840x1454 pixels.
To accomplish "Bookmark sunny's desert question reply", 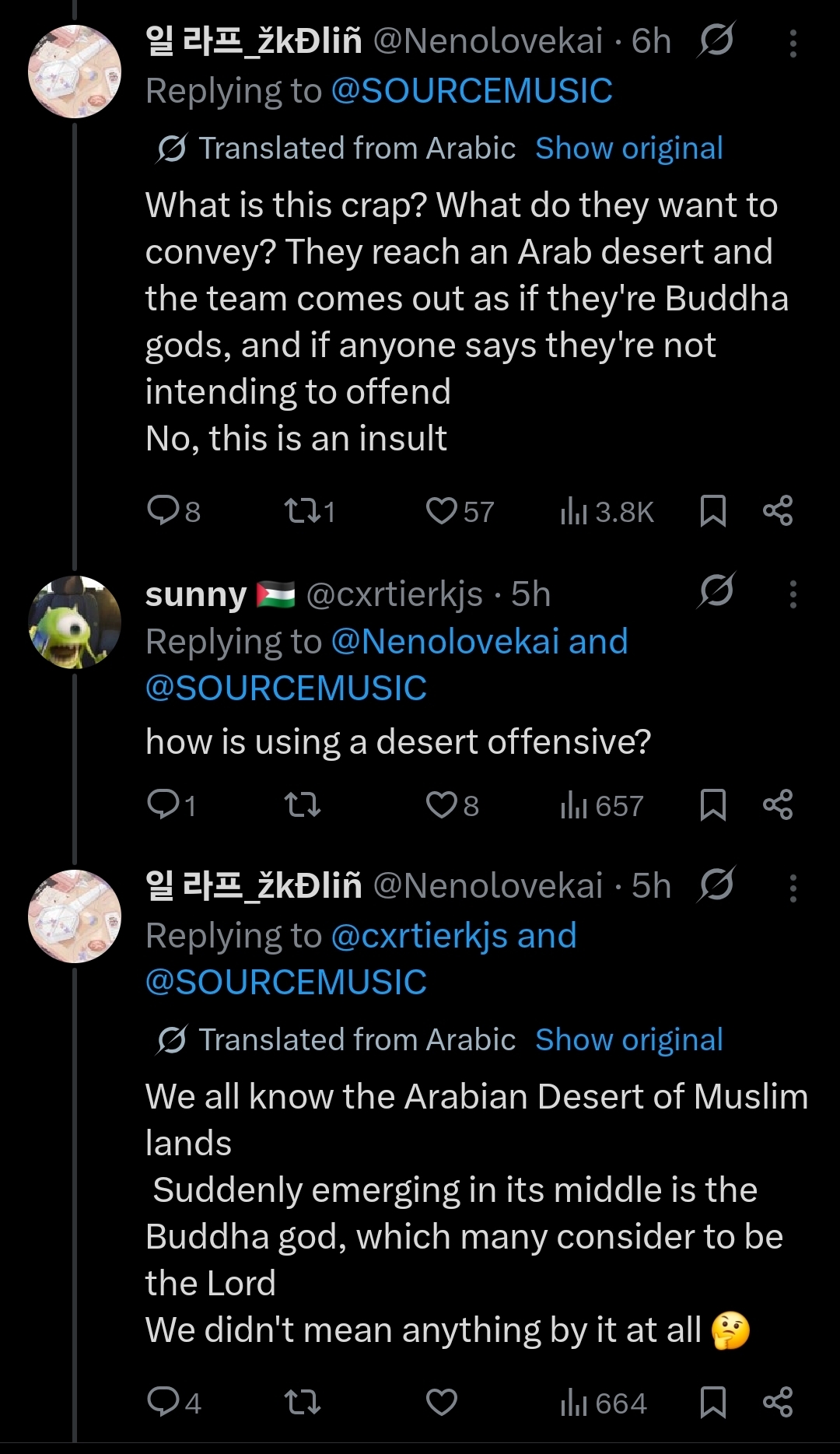I will click(712, 805).
